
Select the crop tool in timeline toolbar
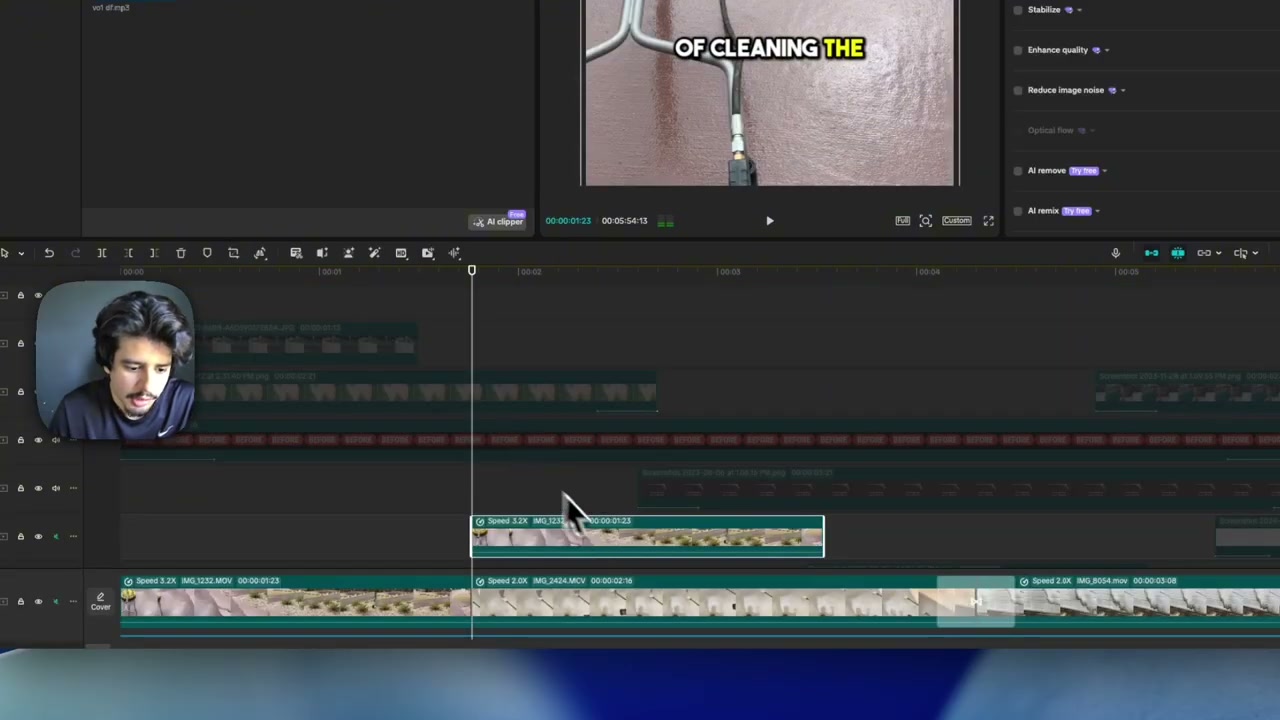(233, 253)
